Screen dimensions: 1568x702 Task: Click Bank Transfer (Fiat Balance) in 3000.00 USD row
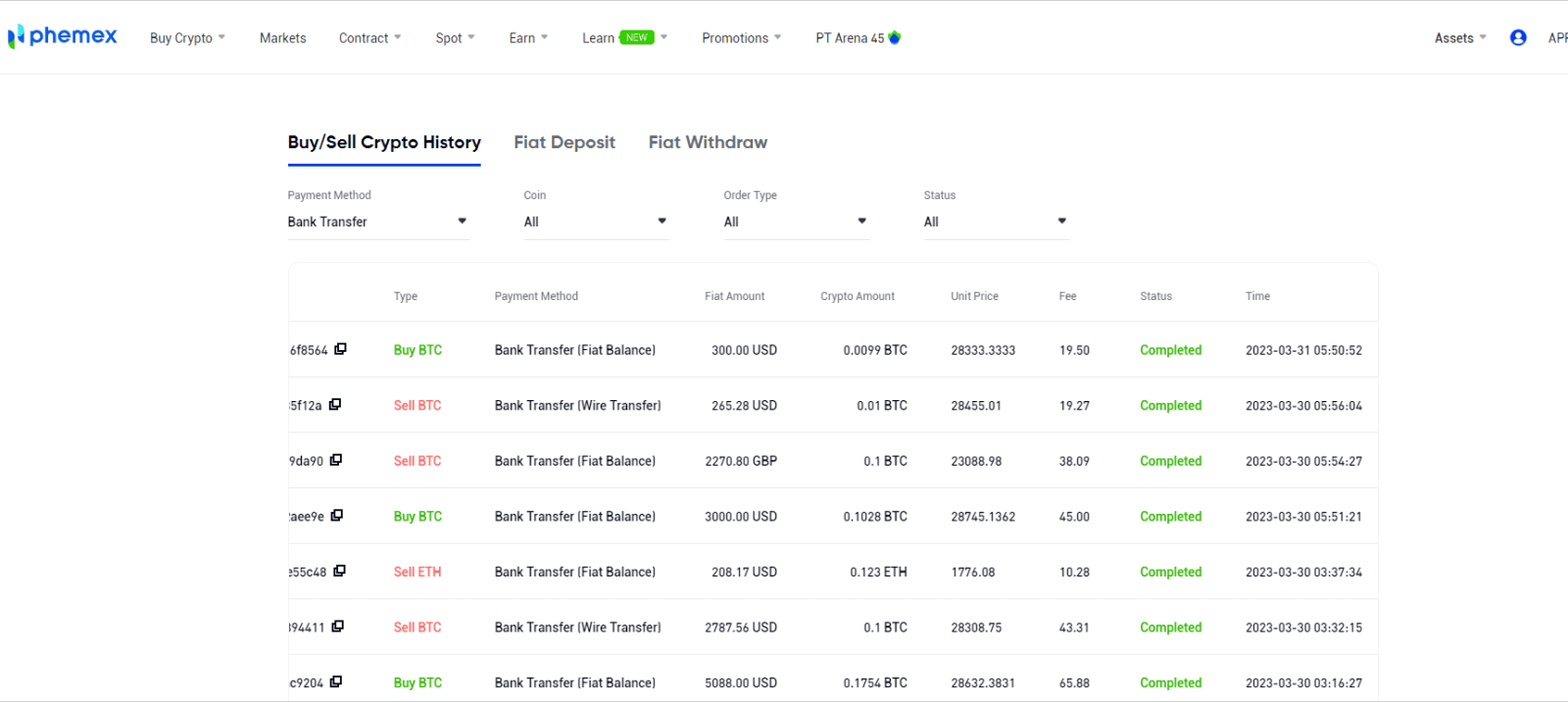pos(575,516)
